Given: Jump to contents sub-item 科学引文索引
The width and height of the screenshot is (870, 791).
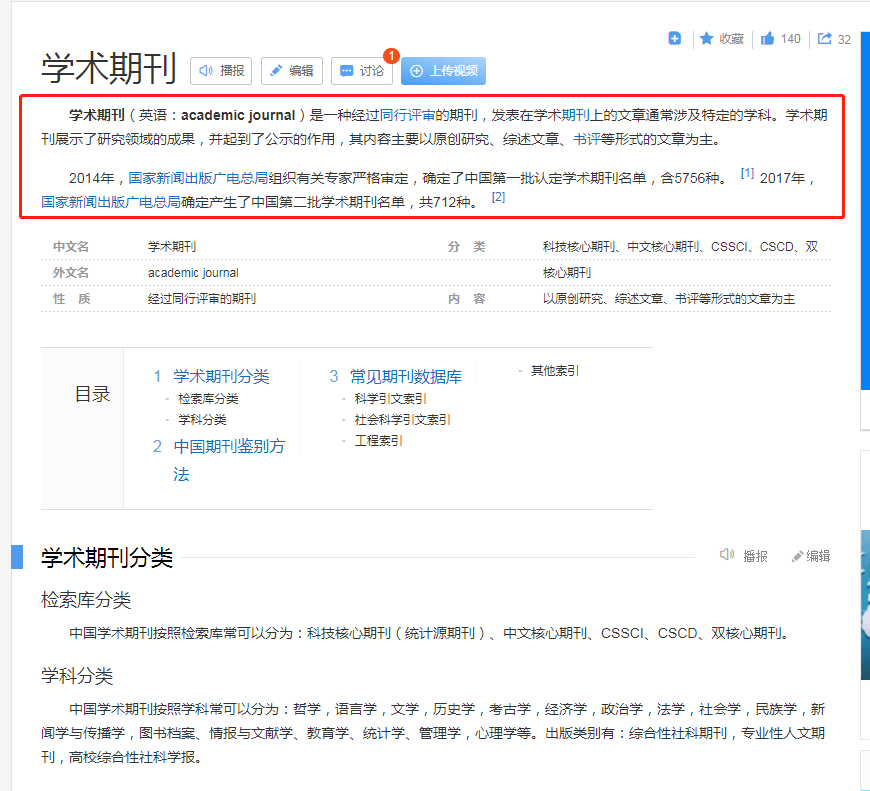Looking at the screenshot, I should click(x=390, y=399).
